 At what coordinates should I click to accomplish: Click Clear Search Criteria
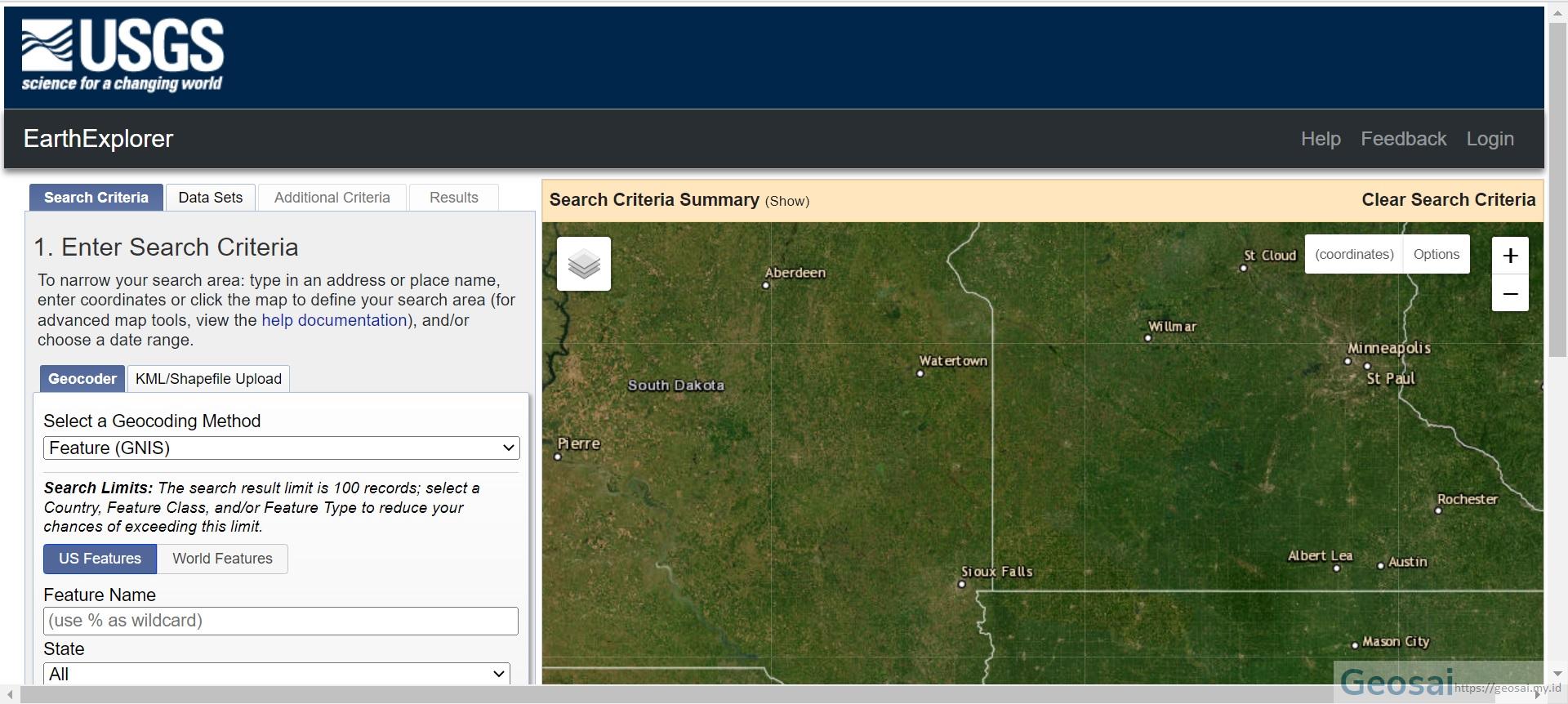1448,200
